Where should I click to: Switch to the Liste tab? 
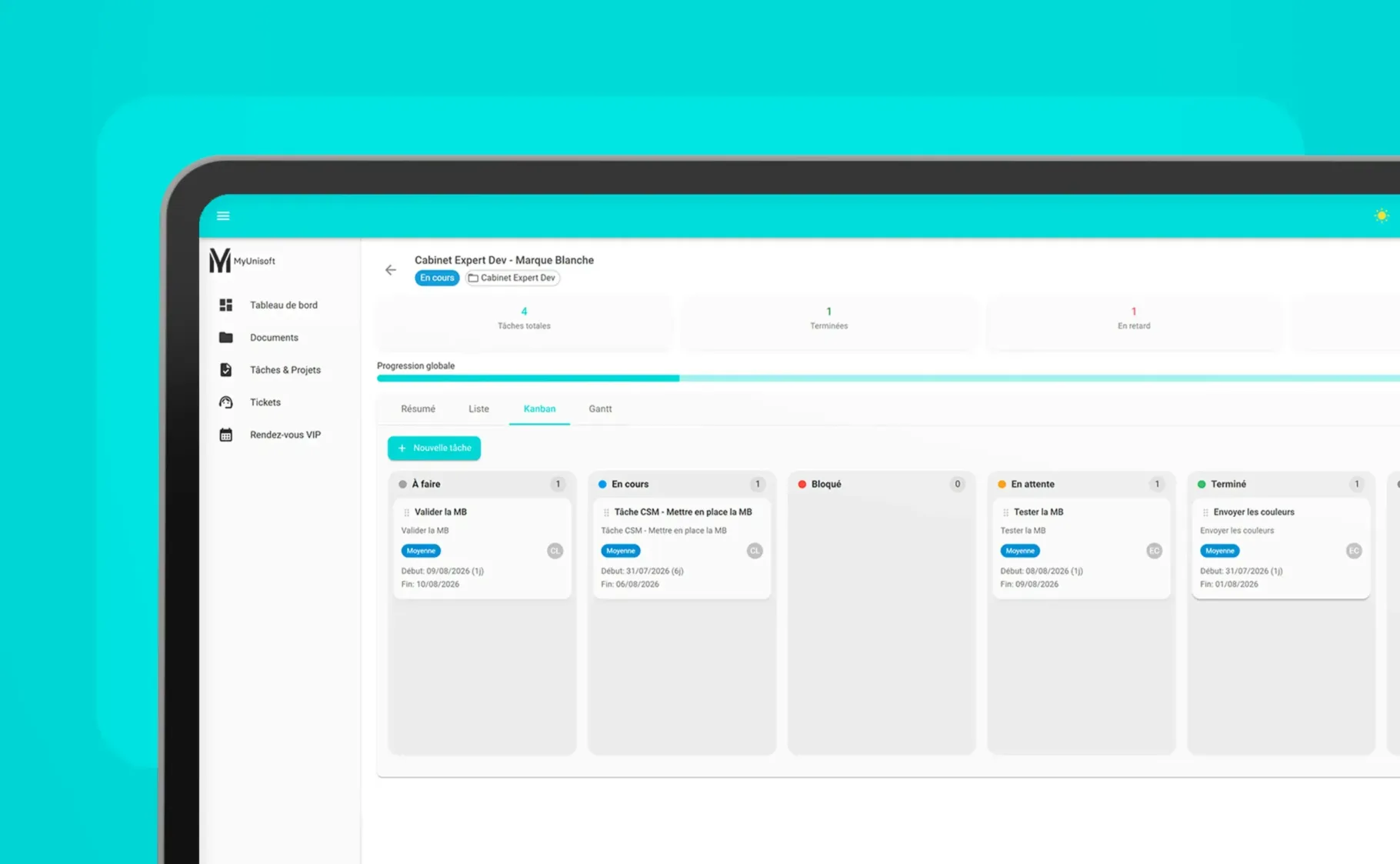(x=478, y=409)
